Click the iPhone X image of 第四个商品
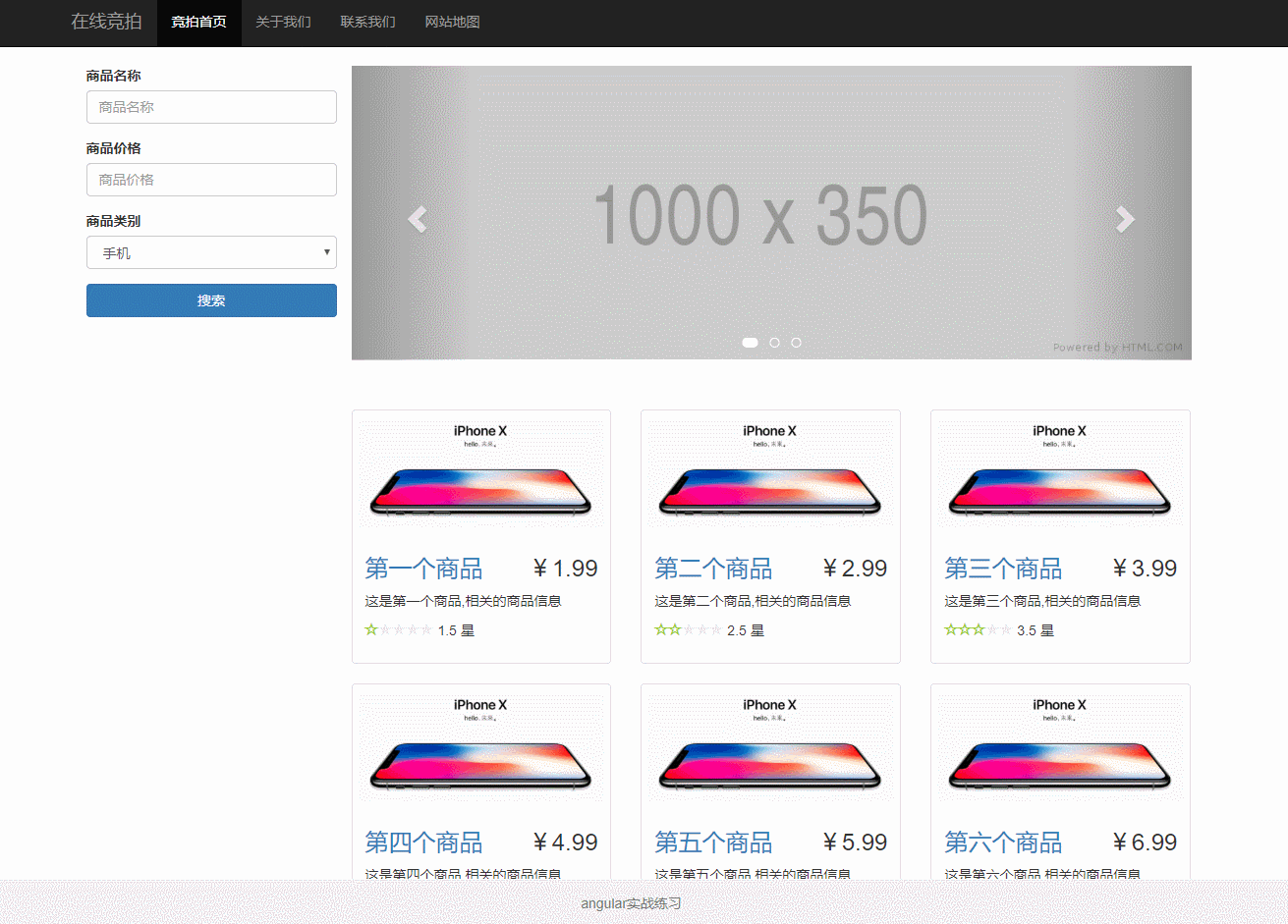This screenshot has height=924, width=1288. pyautogui.click(x=480, y=748)
